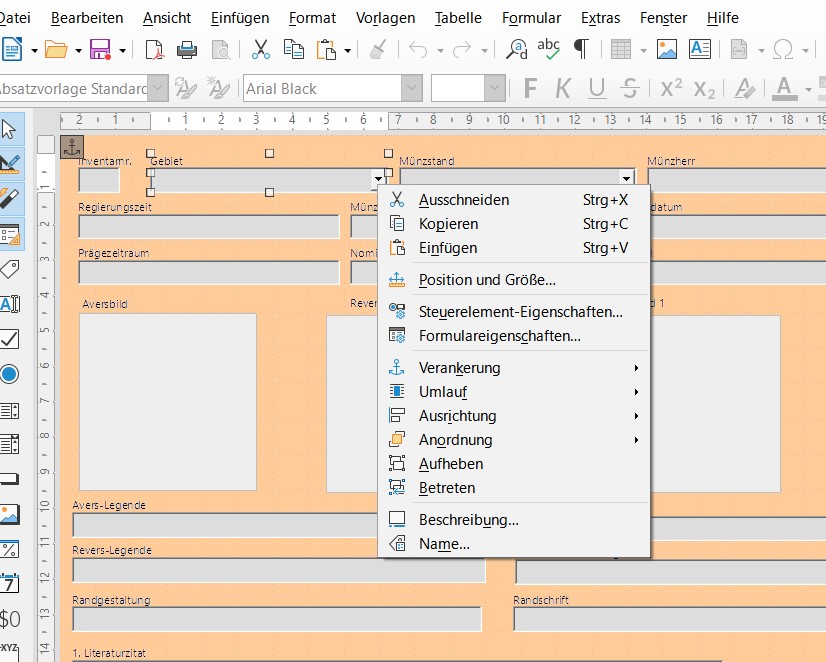Export directly as PDF icon

click(x=154, y=50)
